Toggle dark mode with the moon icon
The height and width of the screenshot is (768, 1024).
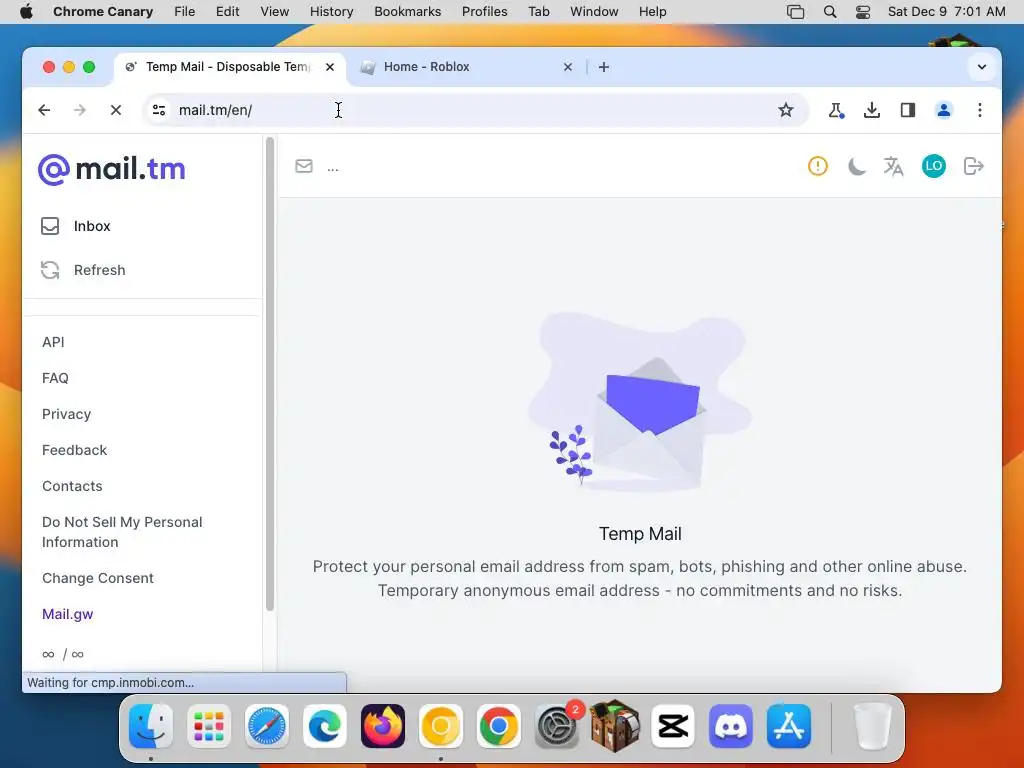point(856,167)
